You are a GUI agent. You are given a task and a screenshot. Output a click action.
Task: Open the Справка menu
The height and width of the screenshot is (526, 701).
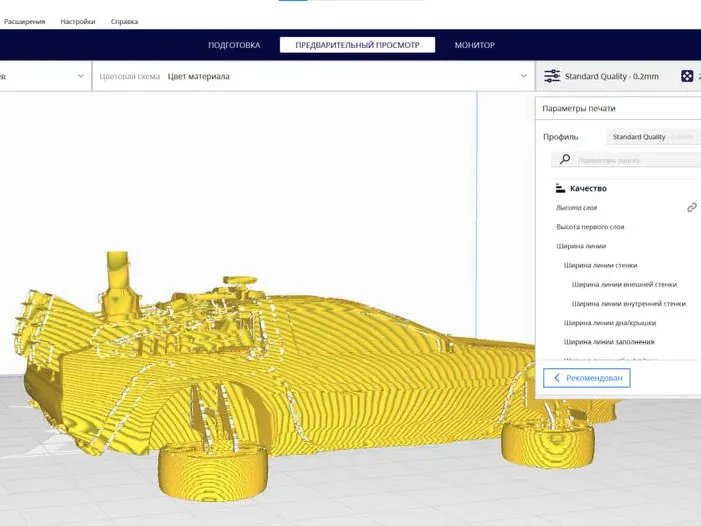click(x=124, y=21)
